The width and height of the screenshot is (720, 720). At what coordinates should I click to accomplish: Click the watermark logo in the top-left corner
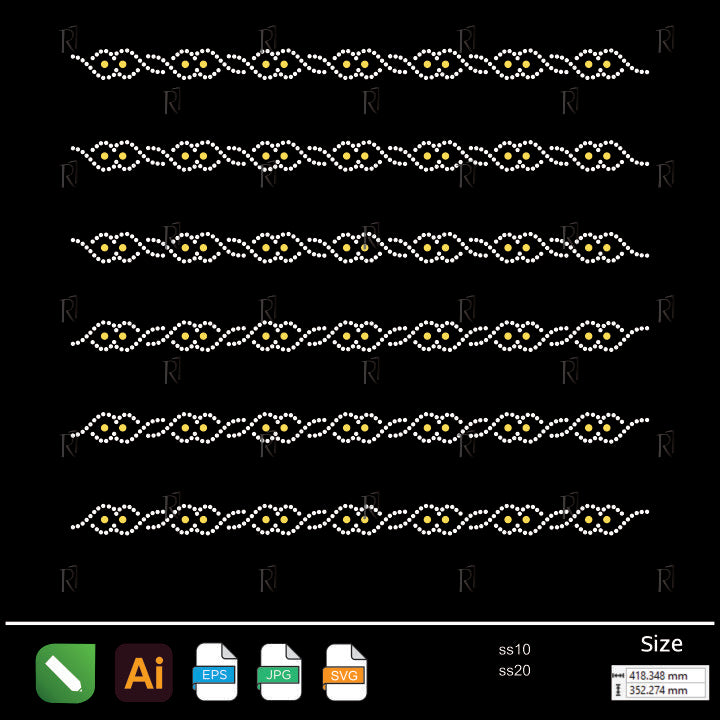(69, 41)
